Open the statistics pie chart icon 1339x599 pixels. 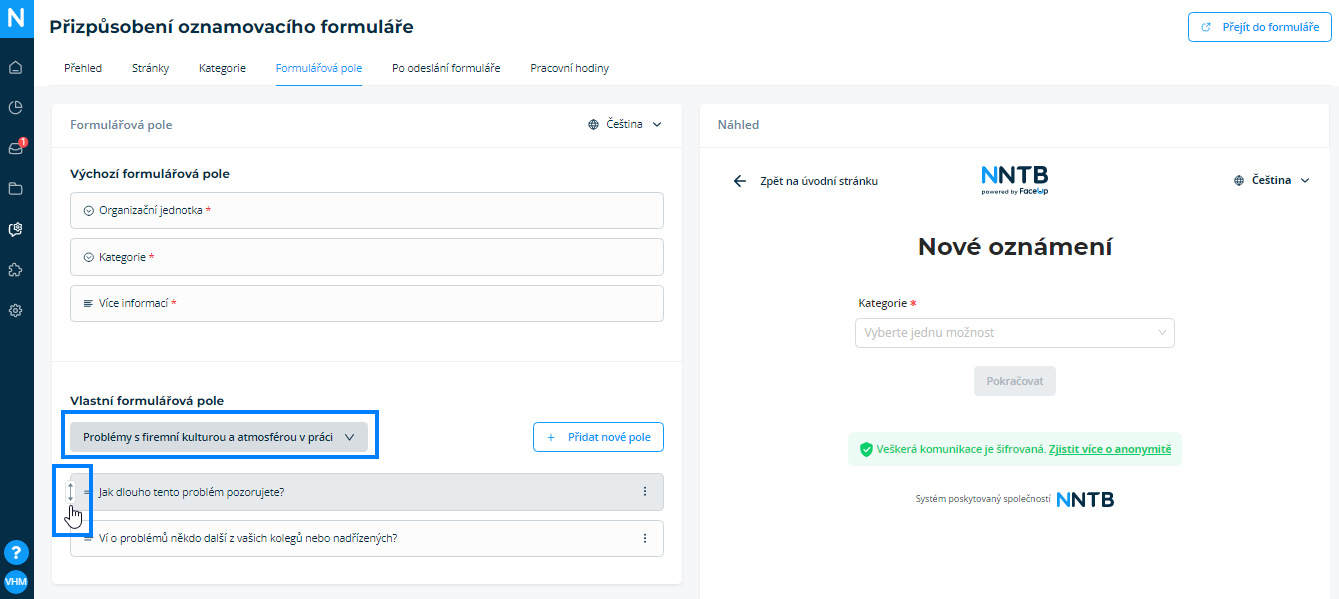[x=15, y=108]
